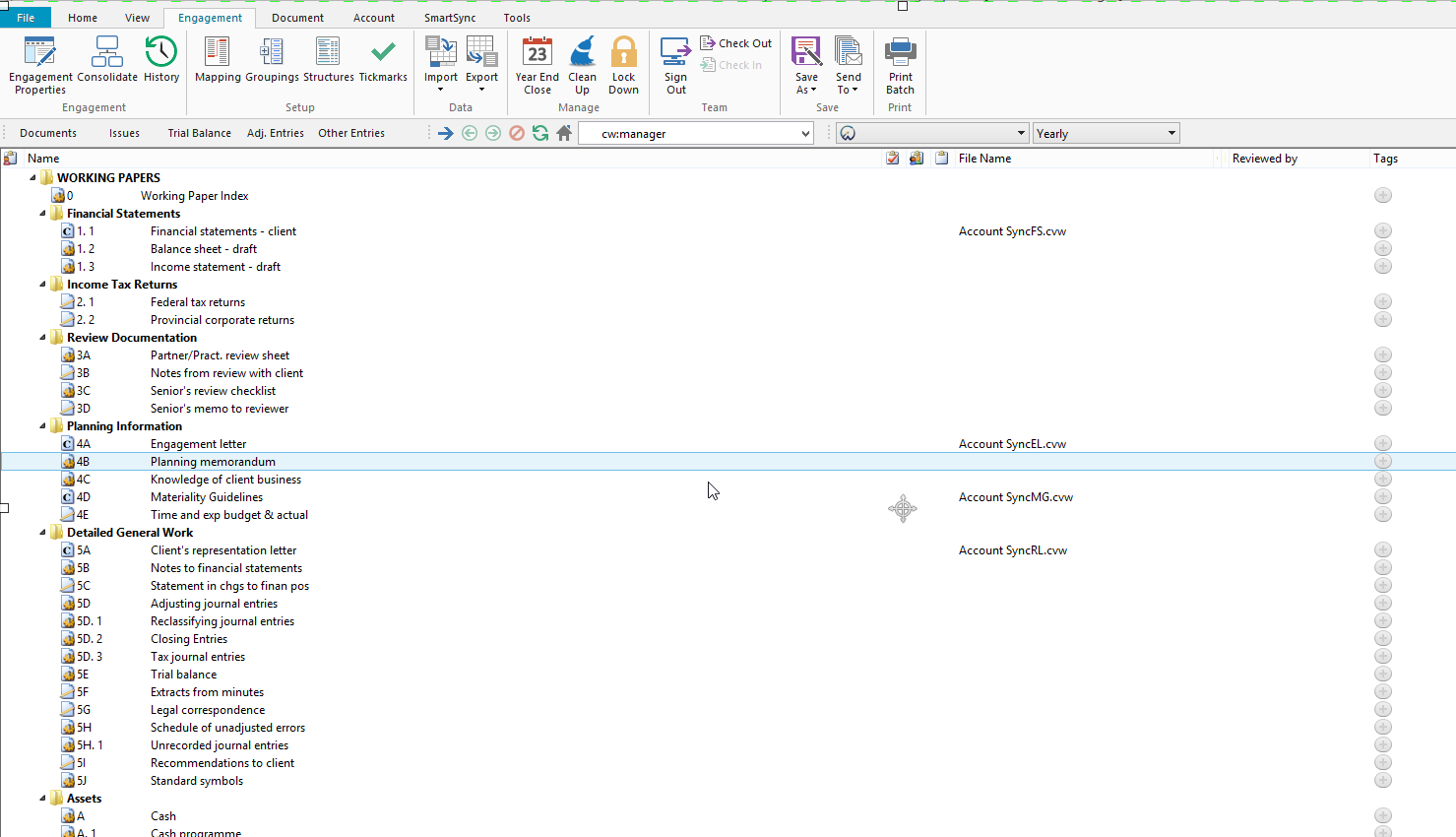Add tag to Client's representation letter row
This screenshot has height=837, width=1456.
coord(1383,549)
